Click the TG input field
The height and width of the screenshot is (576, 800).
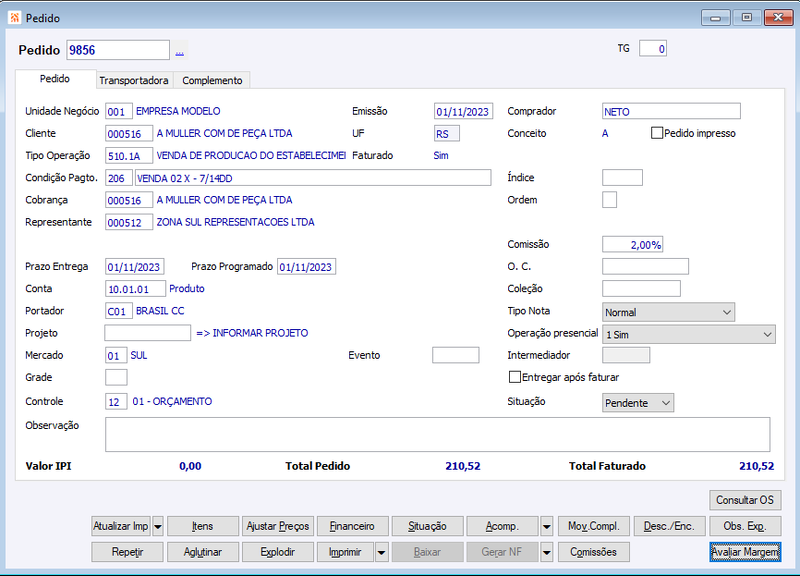click(653, 49)
